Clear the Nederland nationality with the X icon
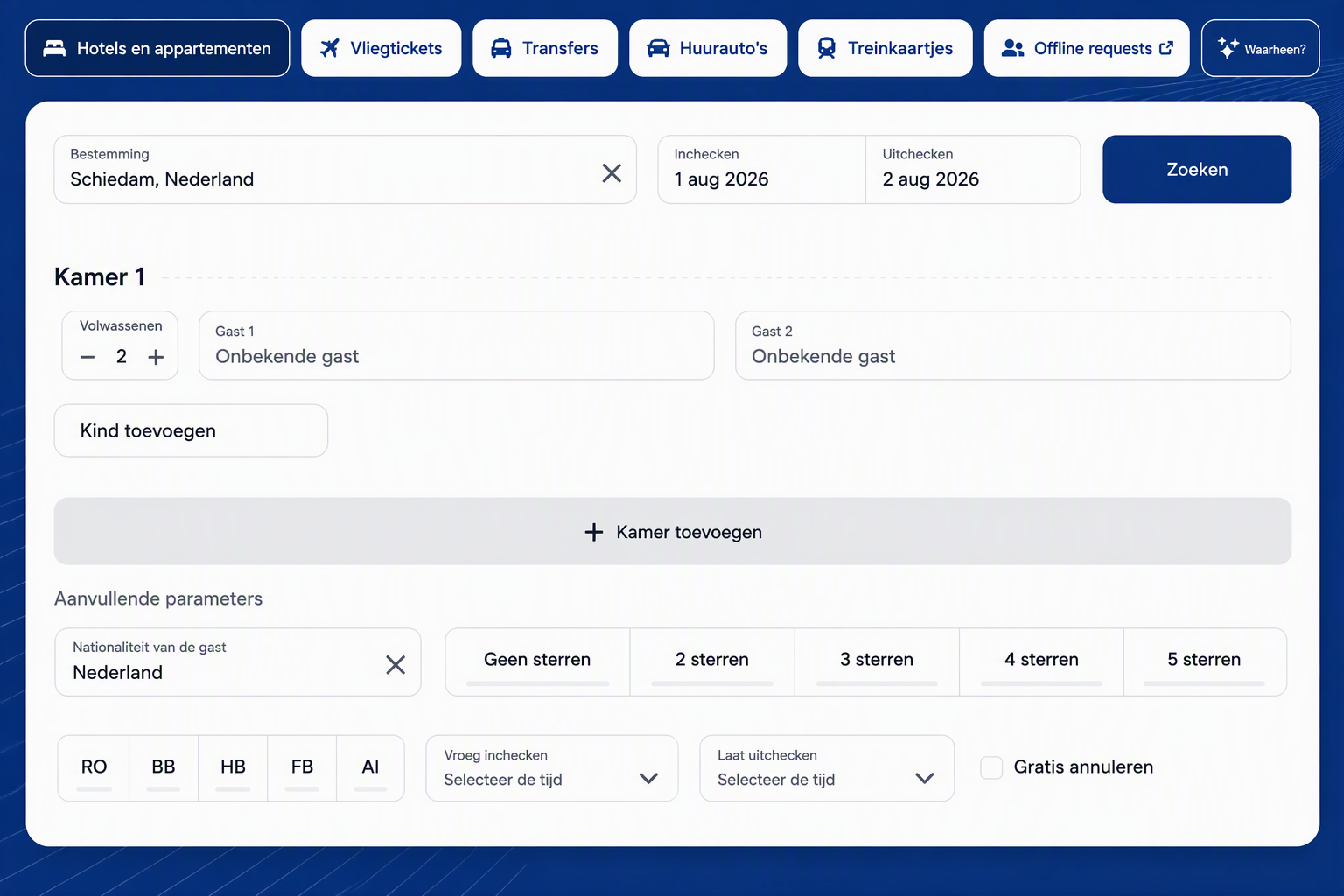1344x896 pixels. click(395, 665)
